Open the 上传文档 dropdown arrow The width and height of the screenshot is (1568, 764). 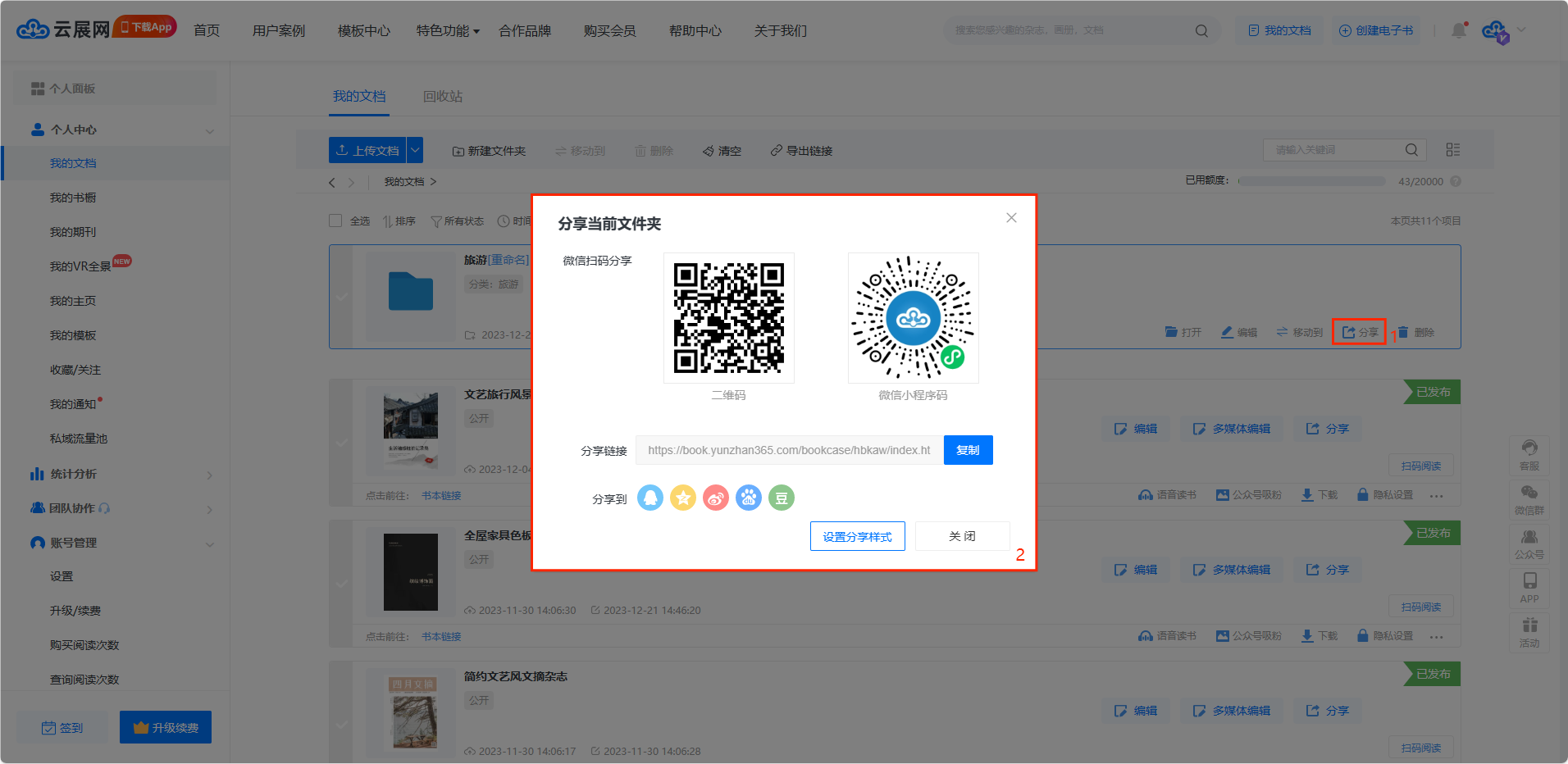[415, 150]
